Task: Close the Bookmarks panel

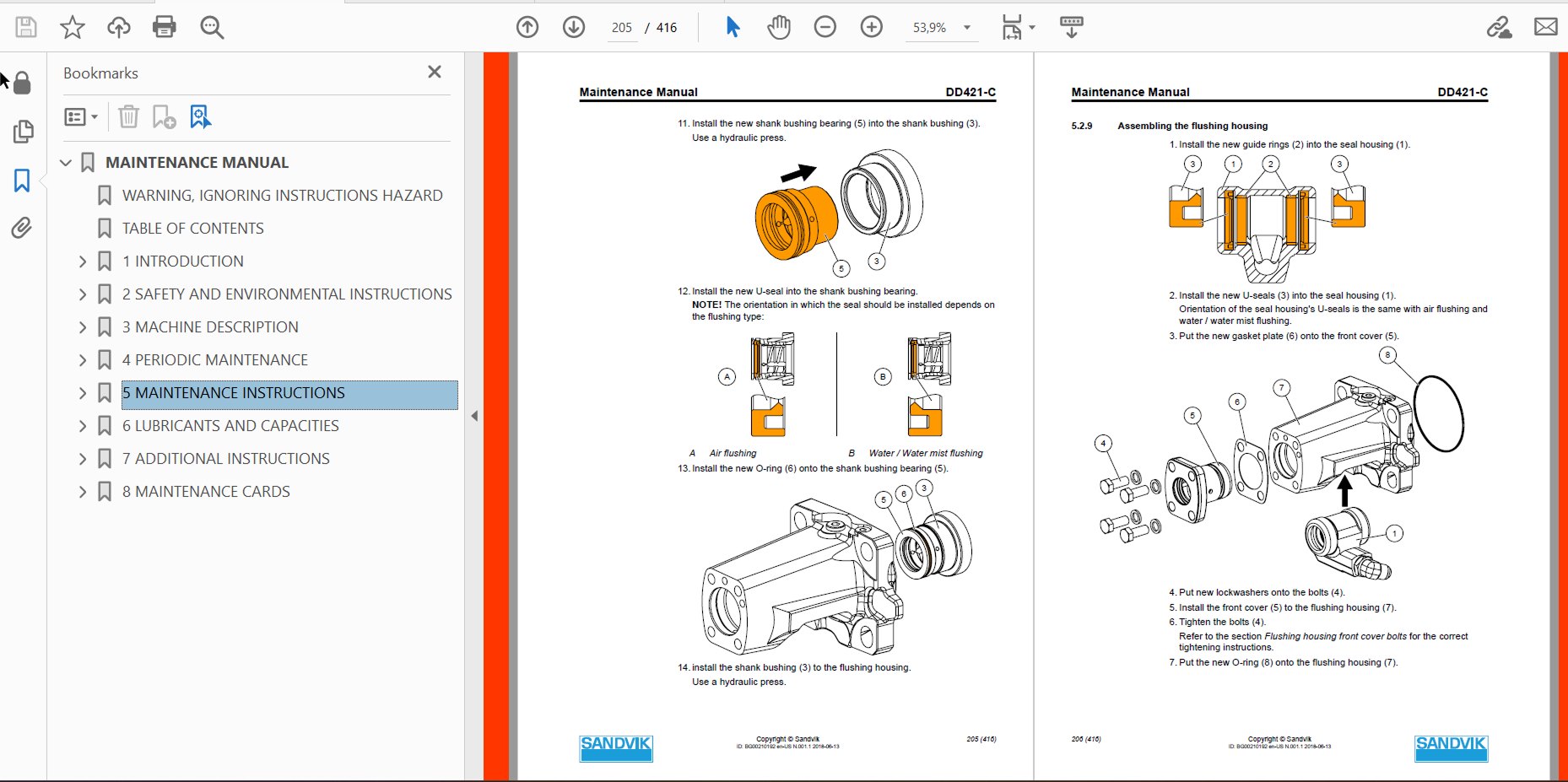Action: click(x=435, y=73)
